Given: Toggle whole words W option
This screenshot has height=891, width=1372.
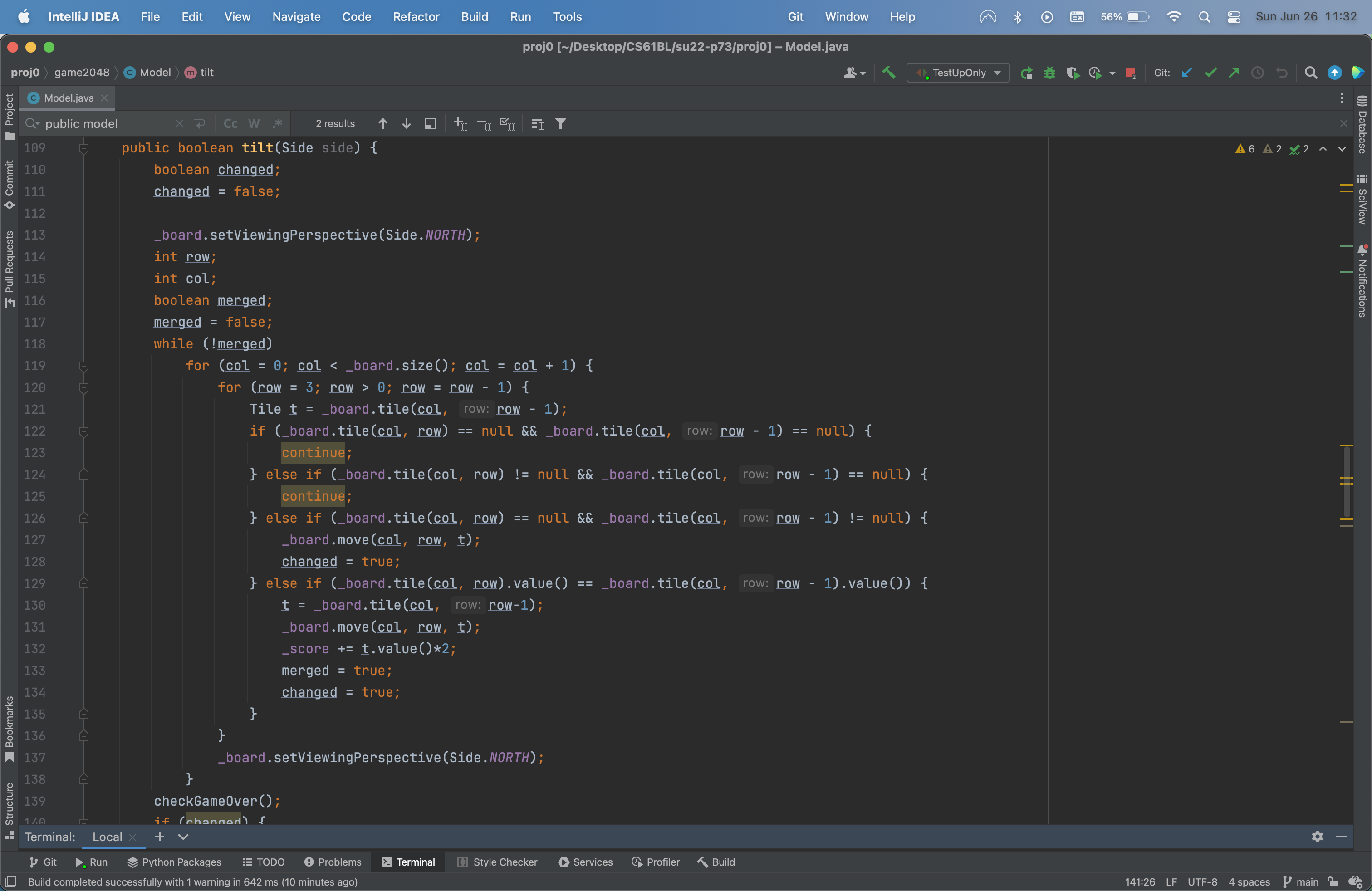Looking at the screenshot, I should coord(254,123).
